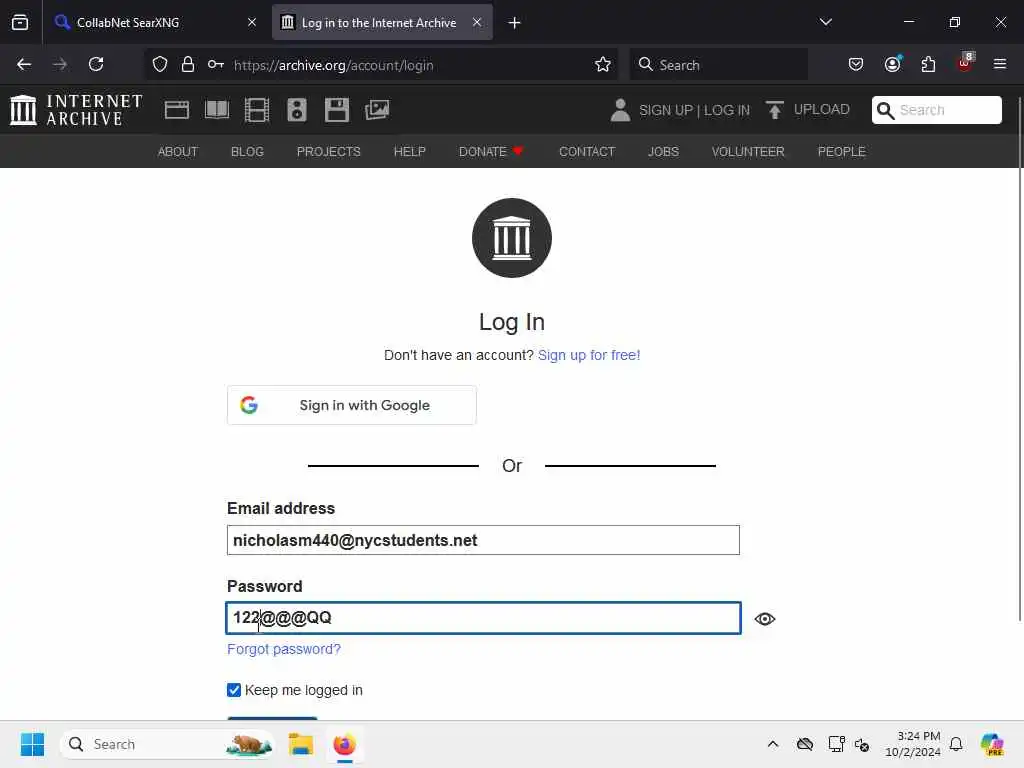Switch to the CollabNet SearXNG tab
The height and width of the screenshot is (768, 1024).
pyautogui.click(x=155, y=23)
